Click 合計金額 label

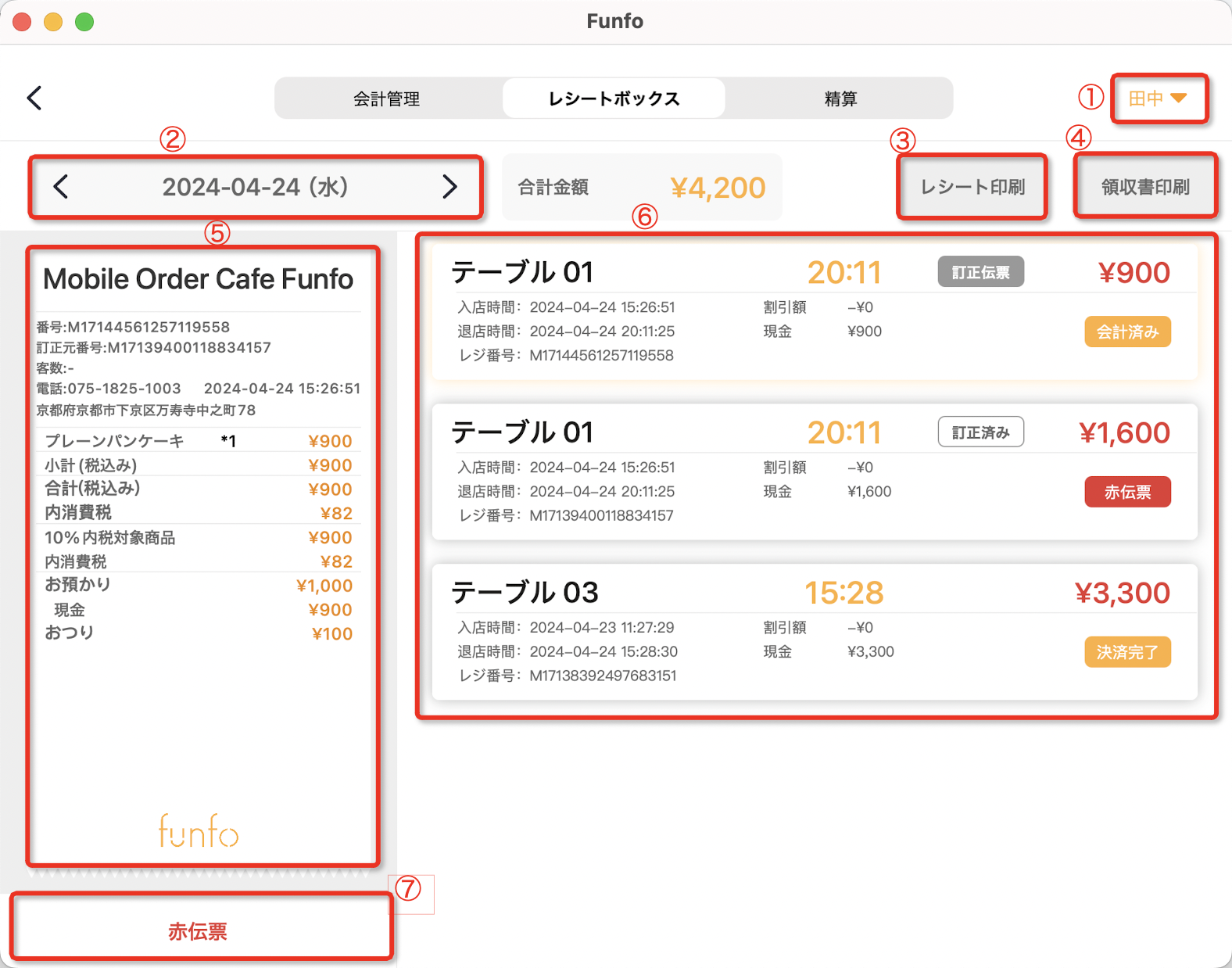coord(553,188)
